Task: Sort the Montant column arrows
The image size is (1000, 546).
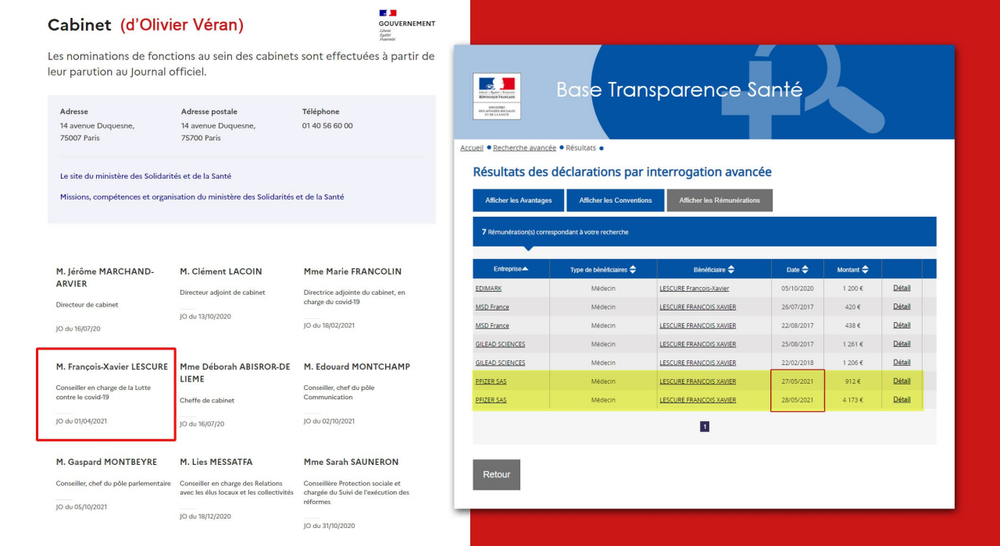Action: point(865,270)
